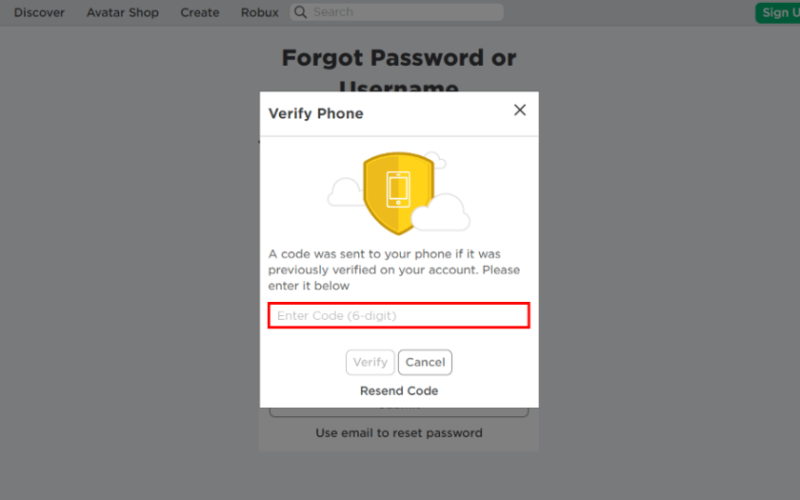Viewport: 800px width, 500px height.
Task: Click the yellow shield illustration
Action: 398,193
